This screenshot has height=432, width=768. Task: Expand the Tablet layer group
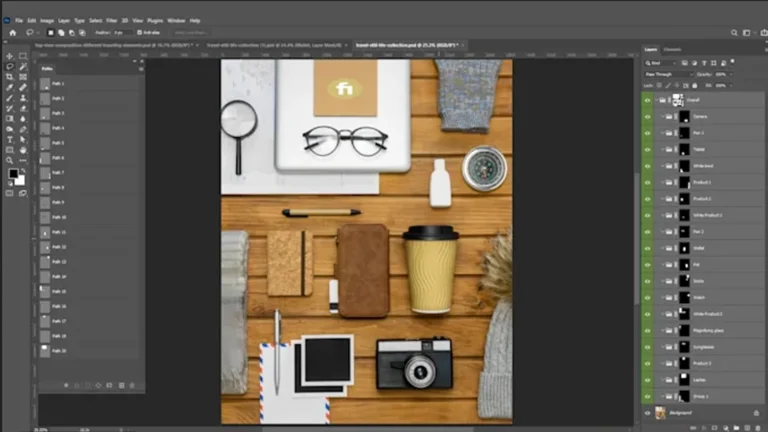pos(662,150)
